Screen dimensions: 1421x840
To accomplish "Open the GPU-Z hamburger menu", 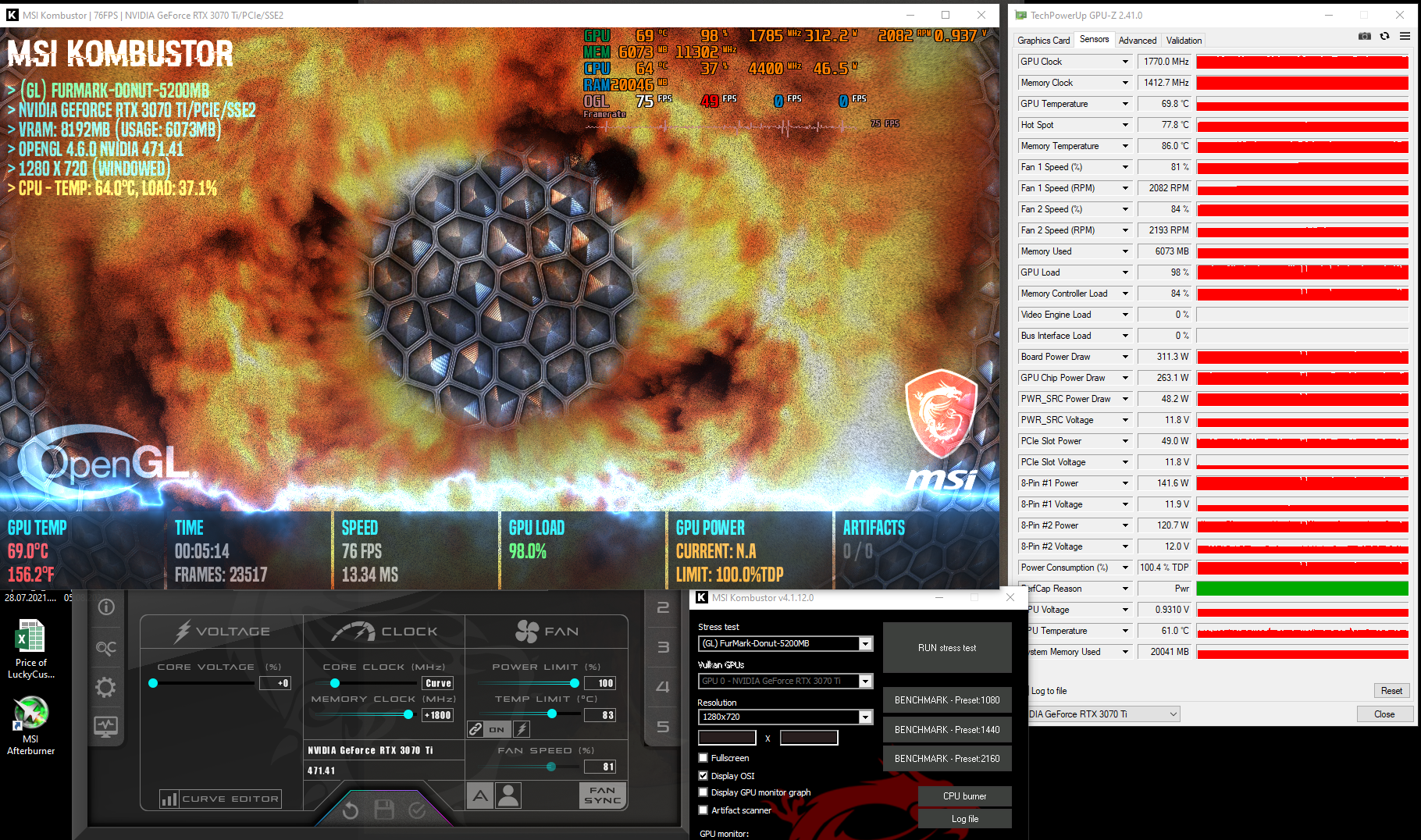I will point(1405,36).
